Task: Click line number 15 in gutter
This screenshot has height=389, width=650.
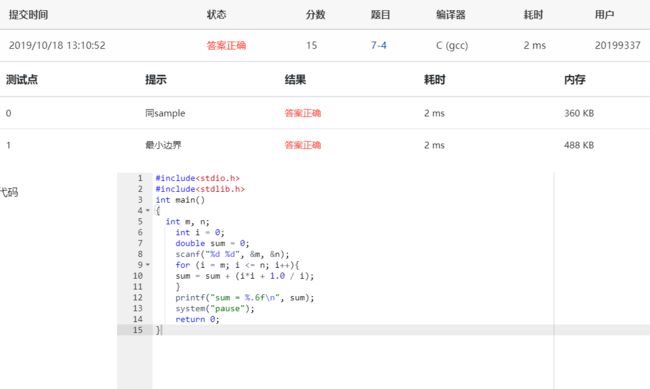Action: [x=137, y=330]
